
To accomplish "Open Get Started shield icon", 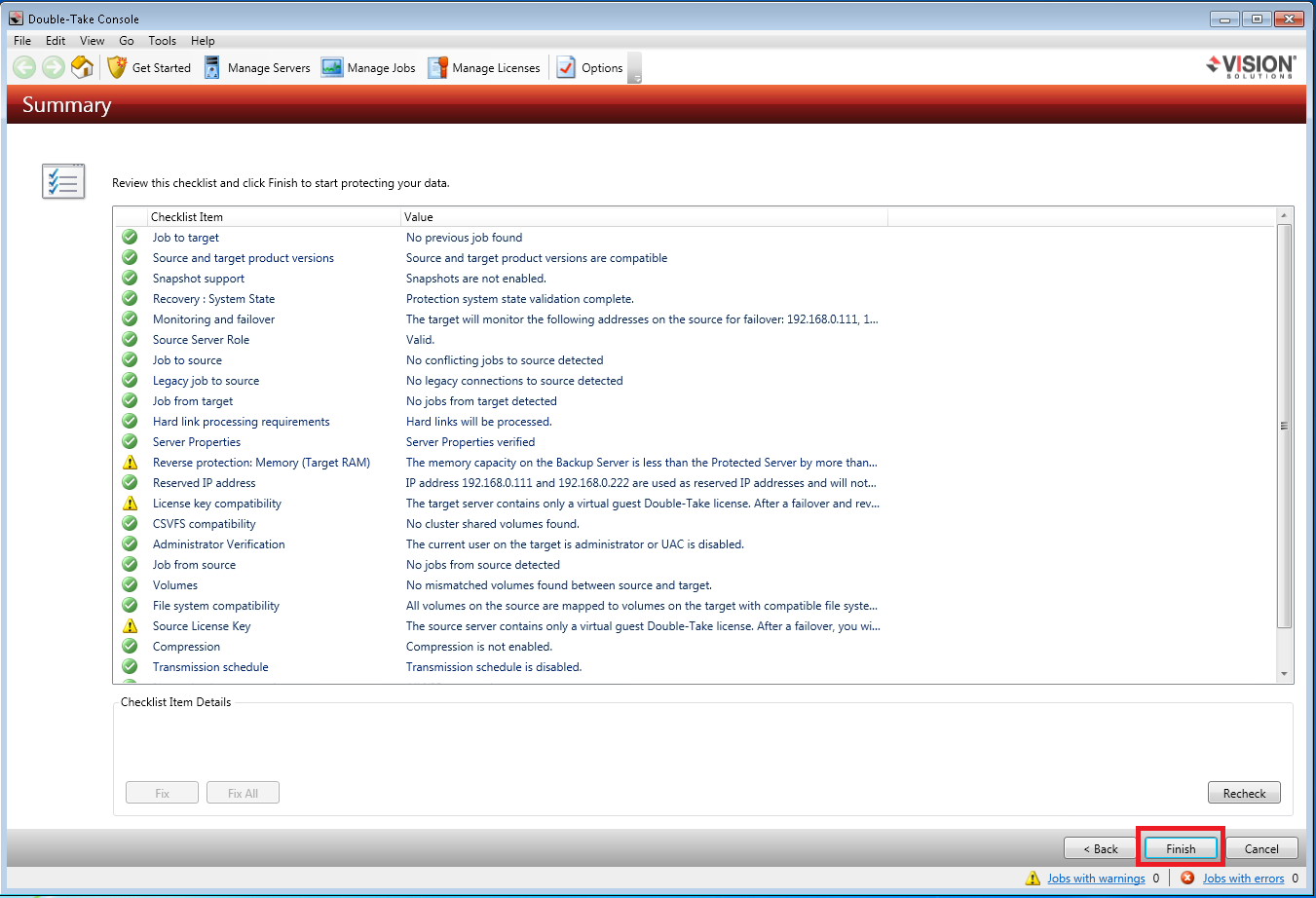I will coord(117,67).
